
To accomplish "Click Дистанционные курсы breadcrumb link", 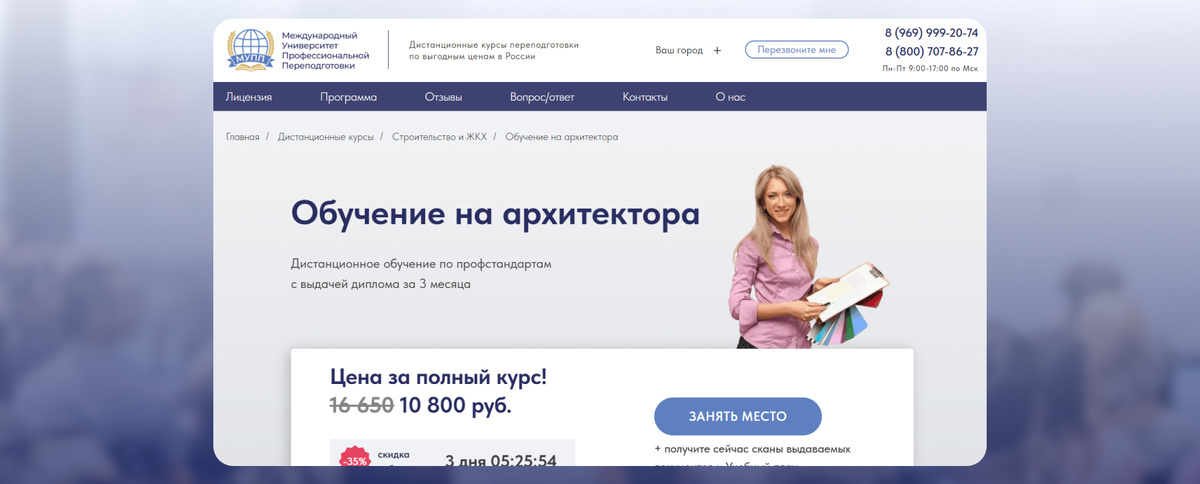I will pos(326,136).
